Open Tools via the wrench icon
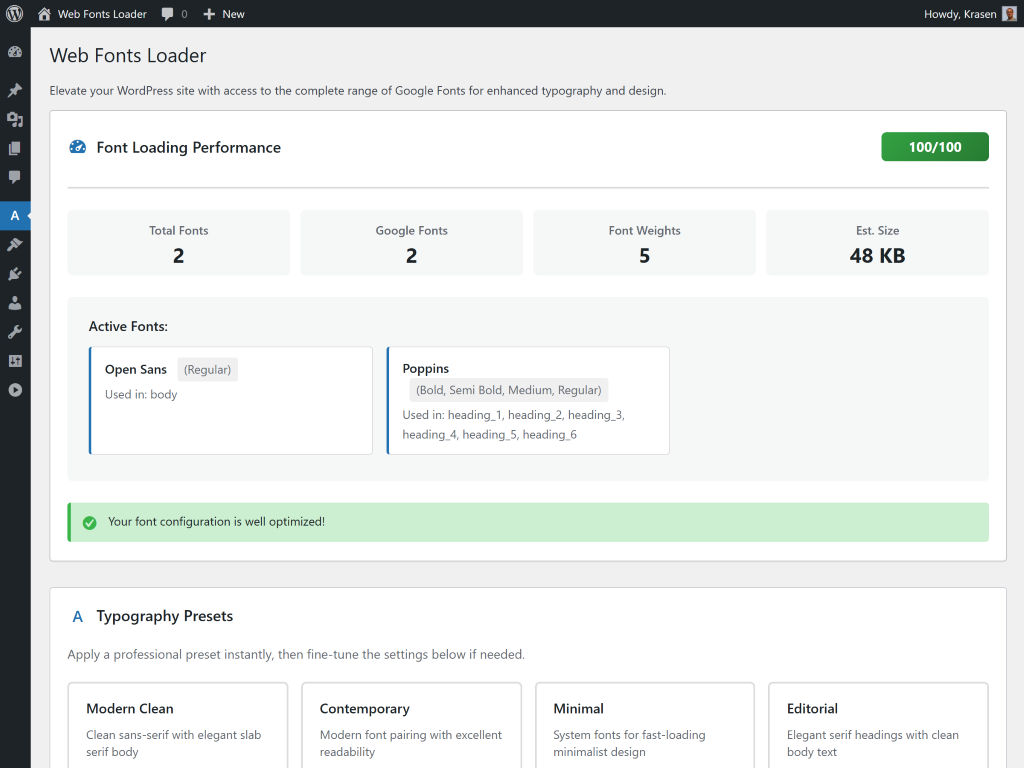1024x768 pixels. (x=15, y=332)
